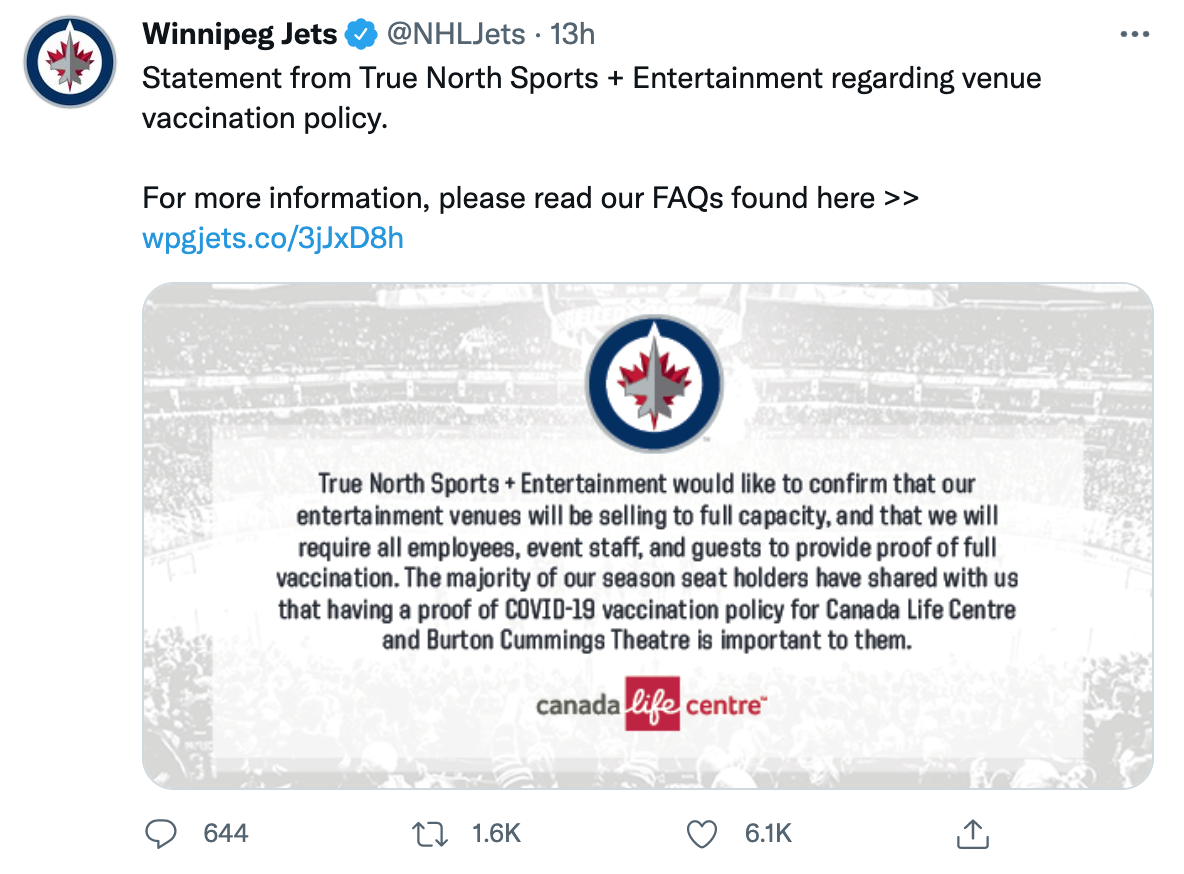Open the three-dot more options menu
Viewport: 1184px width, 874px height.
point(1134,34)
